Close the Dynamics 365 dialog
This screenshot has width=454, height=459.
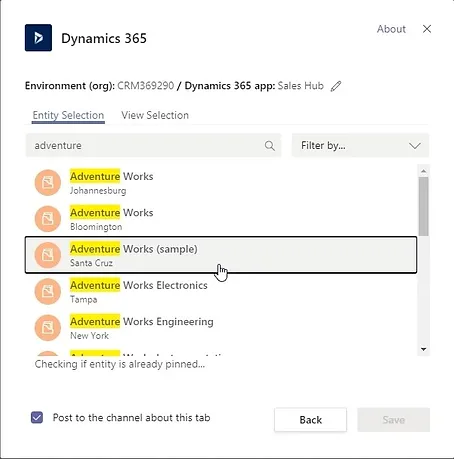click(427, 29)
